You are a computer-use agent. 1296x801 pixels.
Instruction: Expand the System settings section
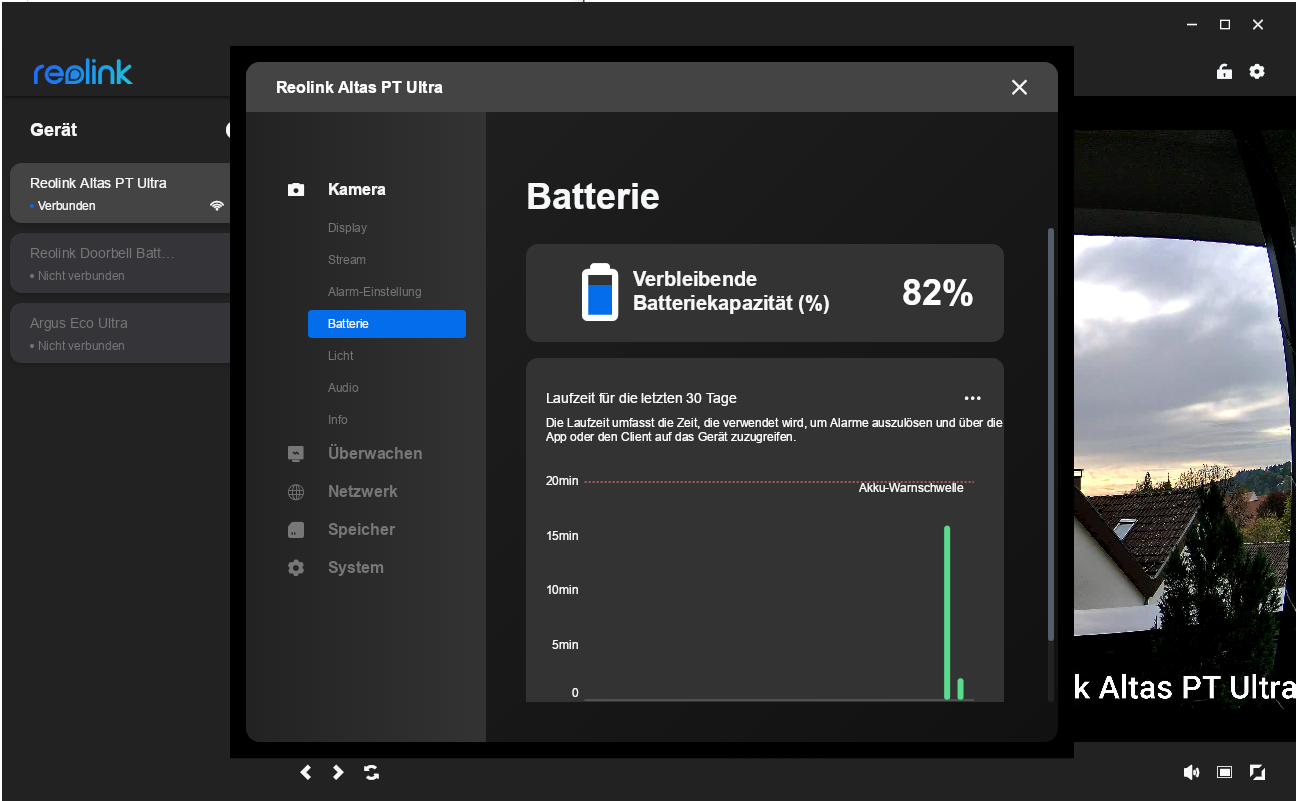(x=355, y=567)
